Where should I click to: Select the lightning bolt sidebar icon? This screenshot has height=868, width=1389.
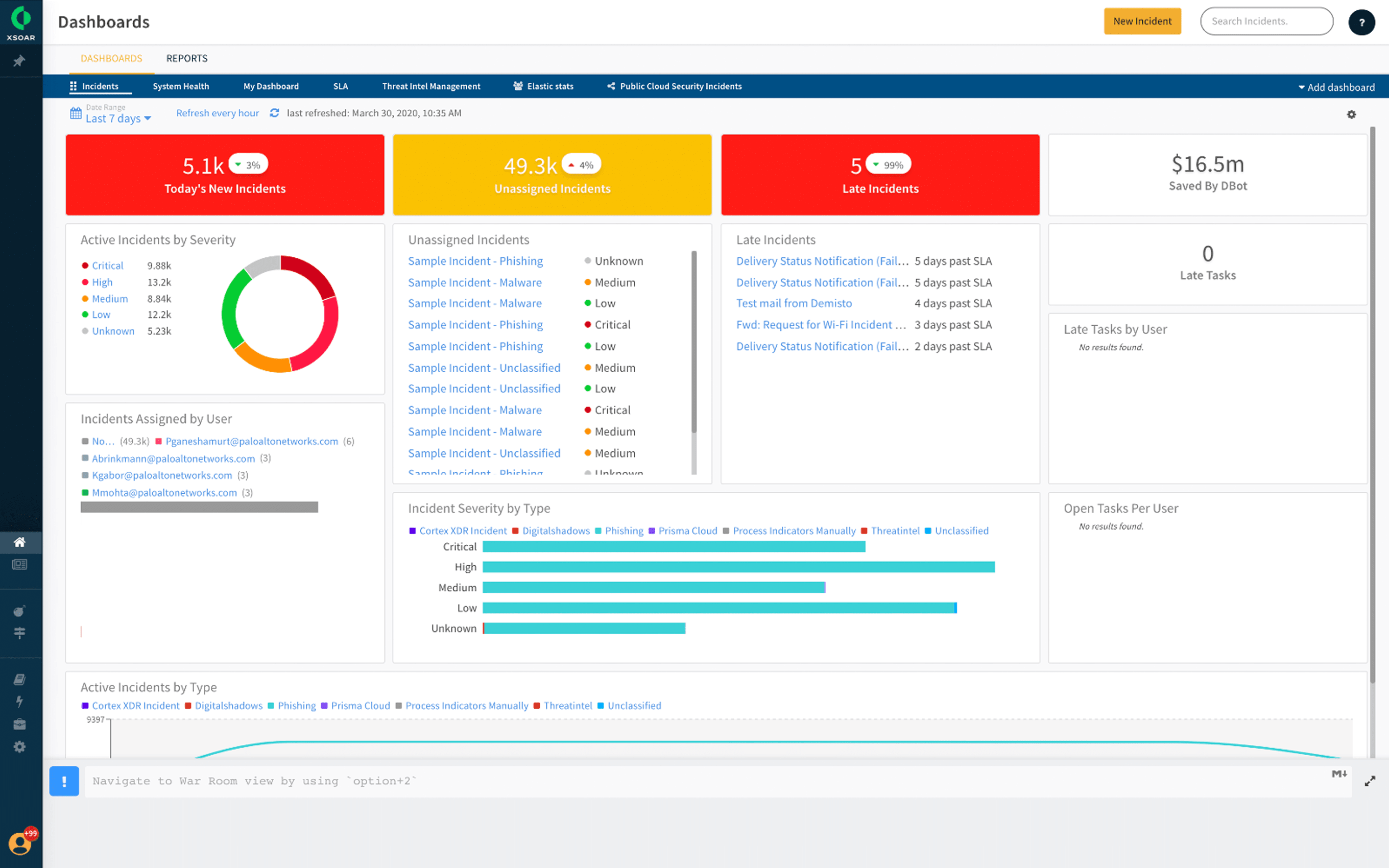click(x=20, y=702)
